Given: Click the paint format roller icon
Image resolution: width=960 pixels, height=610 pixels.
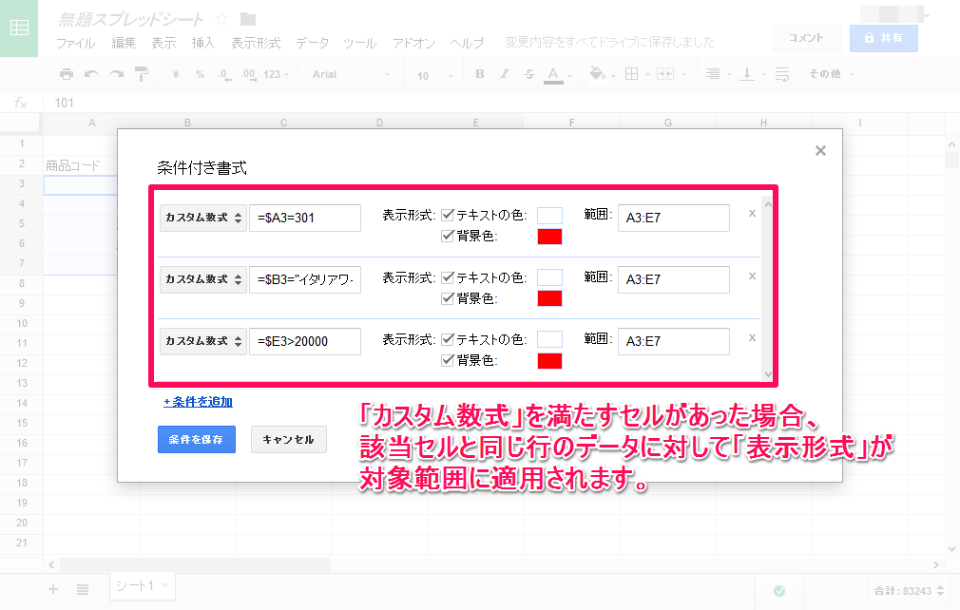Looking at the screenshot, I should tap(141, 74).
